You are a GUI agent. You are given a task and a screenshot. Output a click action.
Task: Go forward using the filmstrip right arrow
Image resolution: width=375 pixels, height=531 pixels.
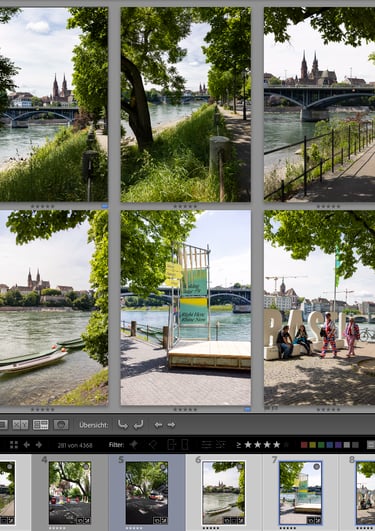coord(39,445)
